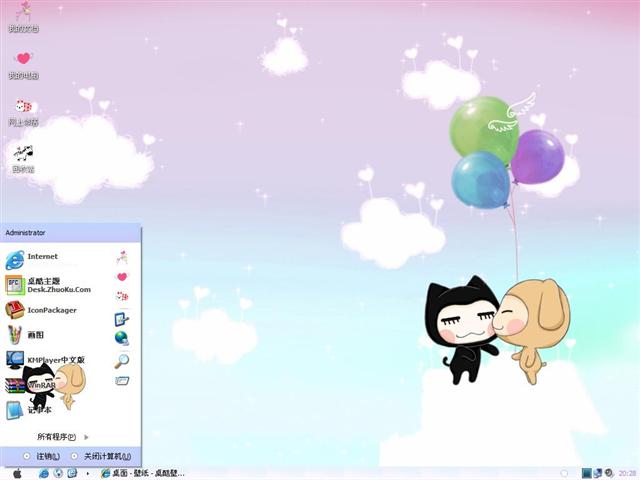Open pink heart icon in Start menu right column
The width and height of the screenshot is (640, 480).
coord(122,277)
